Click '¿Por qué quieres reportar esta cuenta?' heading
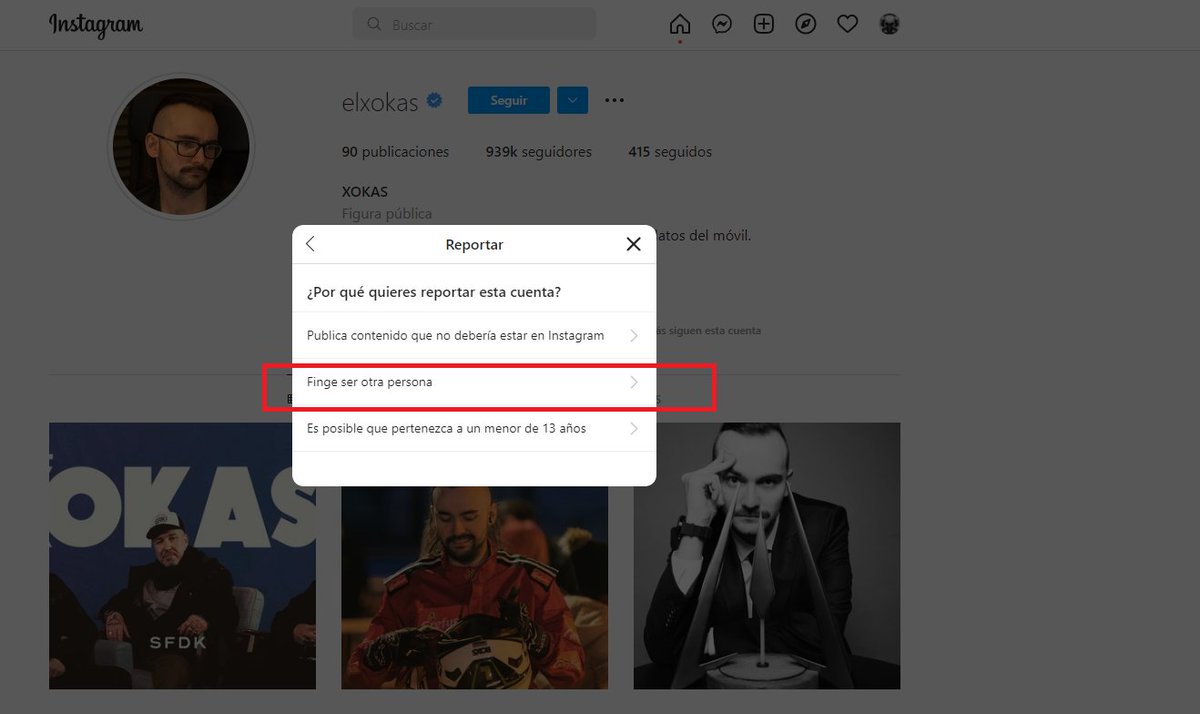 coord(433,293)
